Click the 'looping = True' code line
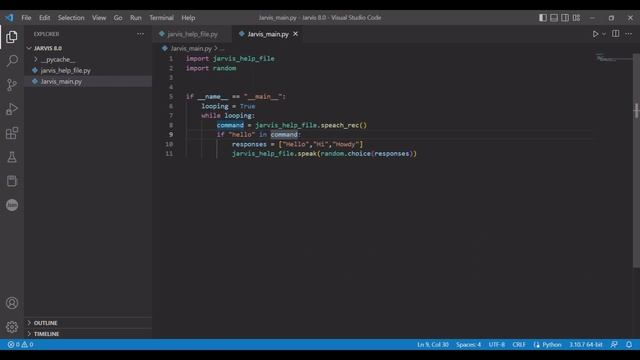 (x=228, y=106)
